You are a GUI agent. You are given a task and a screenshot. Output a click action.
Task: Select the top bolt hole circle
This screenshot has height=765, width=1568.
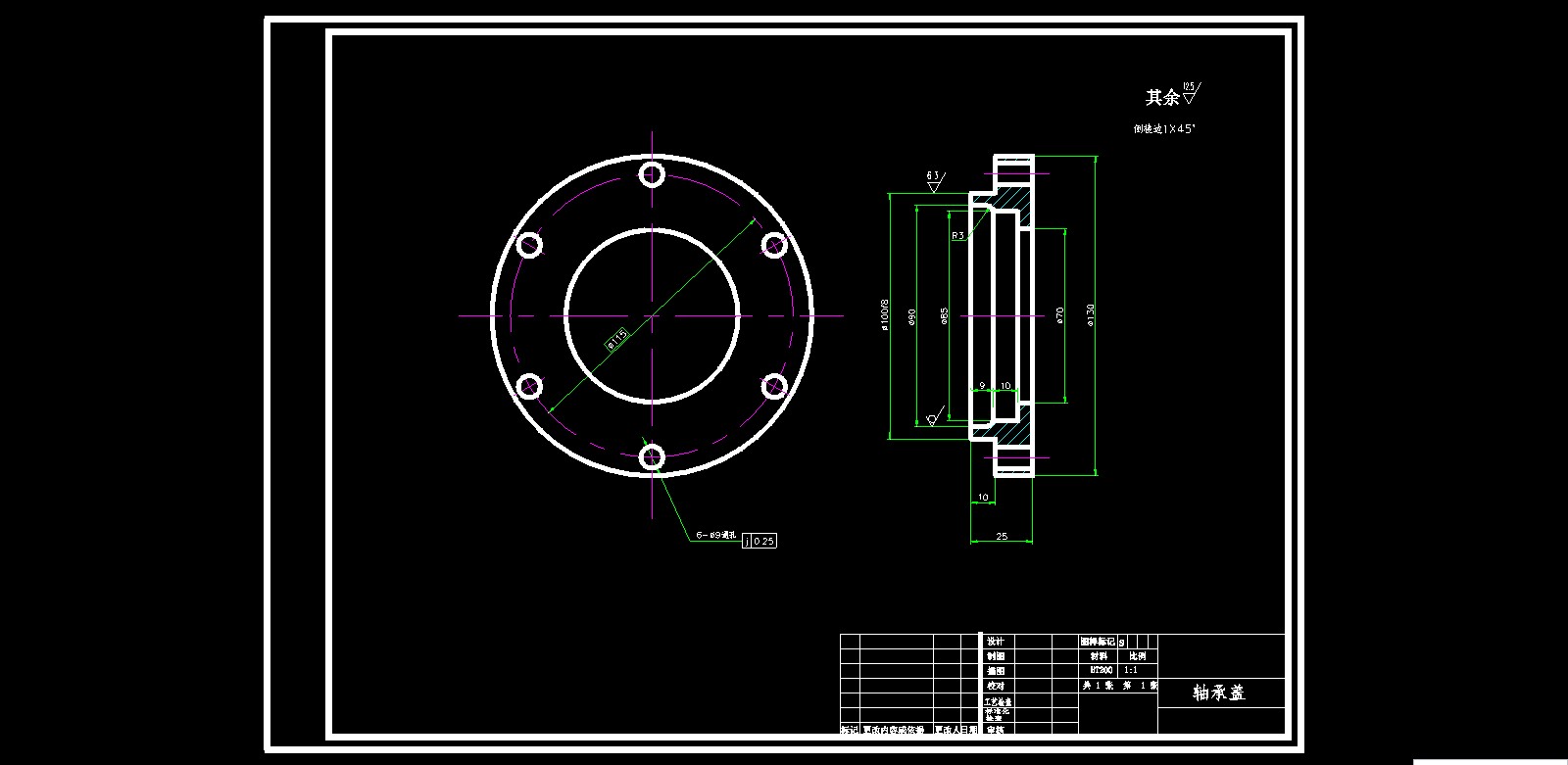coord(652,176)
